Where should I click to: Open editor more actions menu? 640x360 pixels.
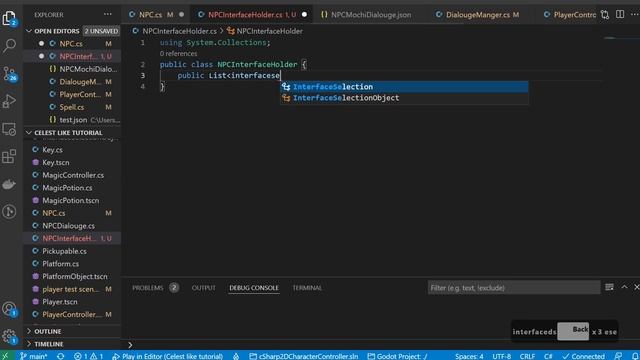click(x=635, y=14)
